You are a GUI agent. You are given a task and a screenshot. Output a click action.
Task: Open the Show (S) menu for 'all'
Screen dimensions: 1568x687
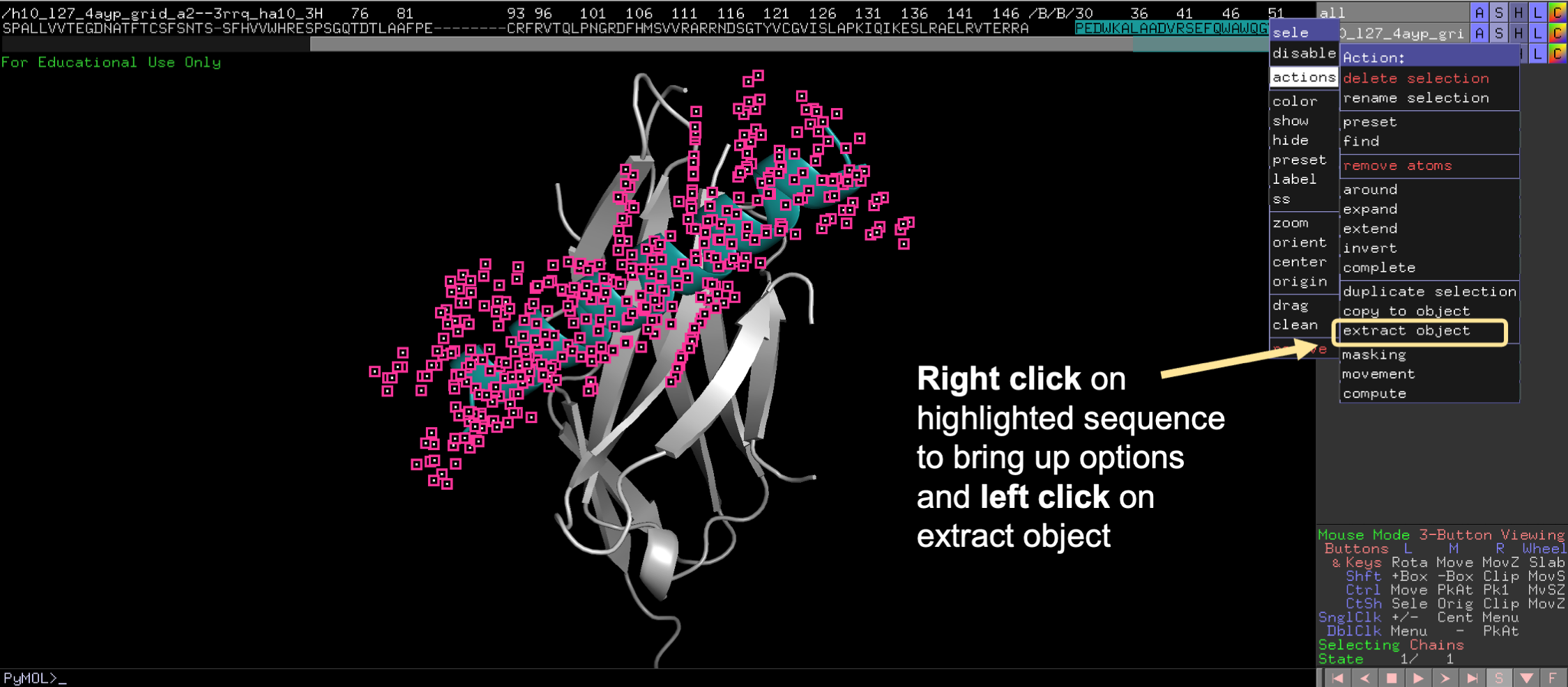(x=1498, y=13)
